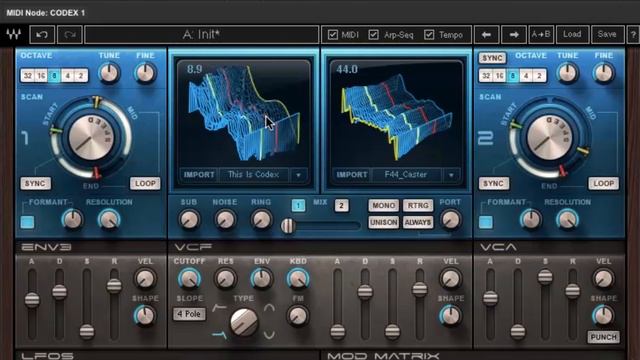Click the redo arrow button
This screenshot has width=640, height=360.
[x=70, y=35]
